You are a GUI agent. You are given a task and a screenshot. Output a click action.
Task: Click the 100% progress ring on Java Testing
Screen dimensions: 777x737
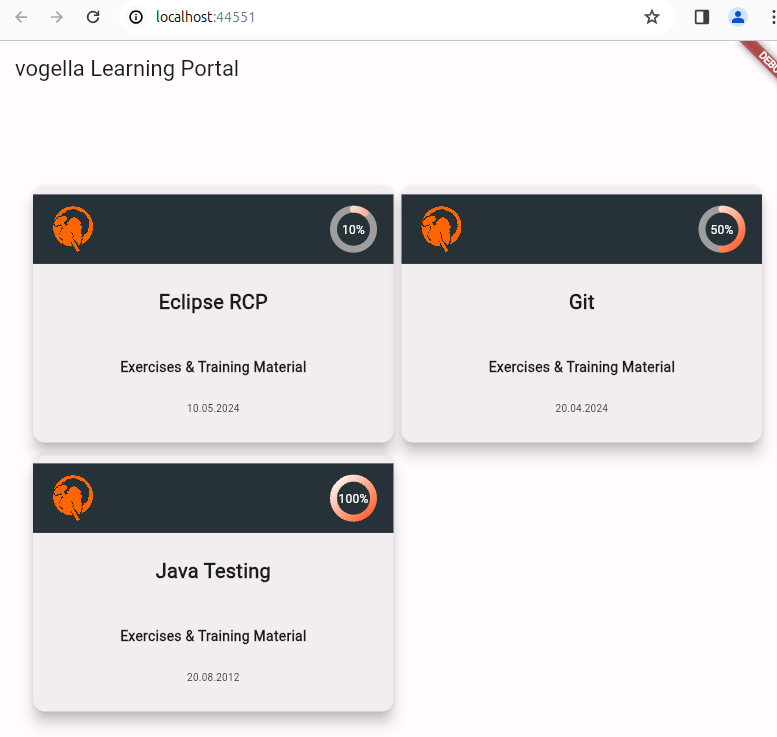click(x=353, y=499)
